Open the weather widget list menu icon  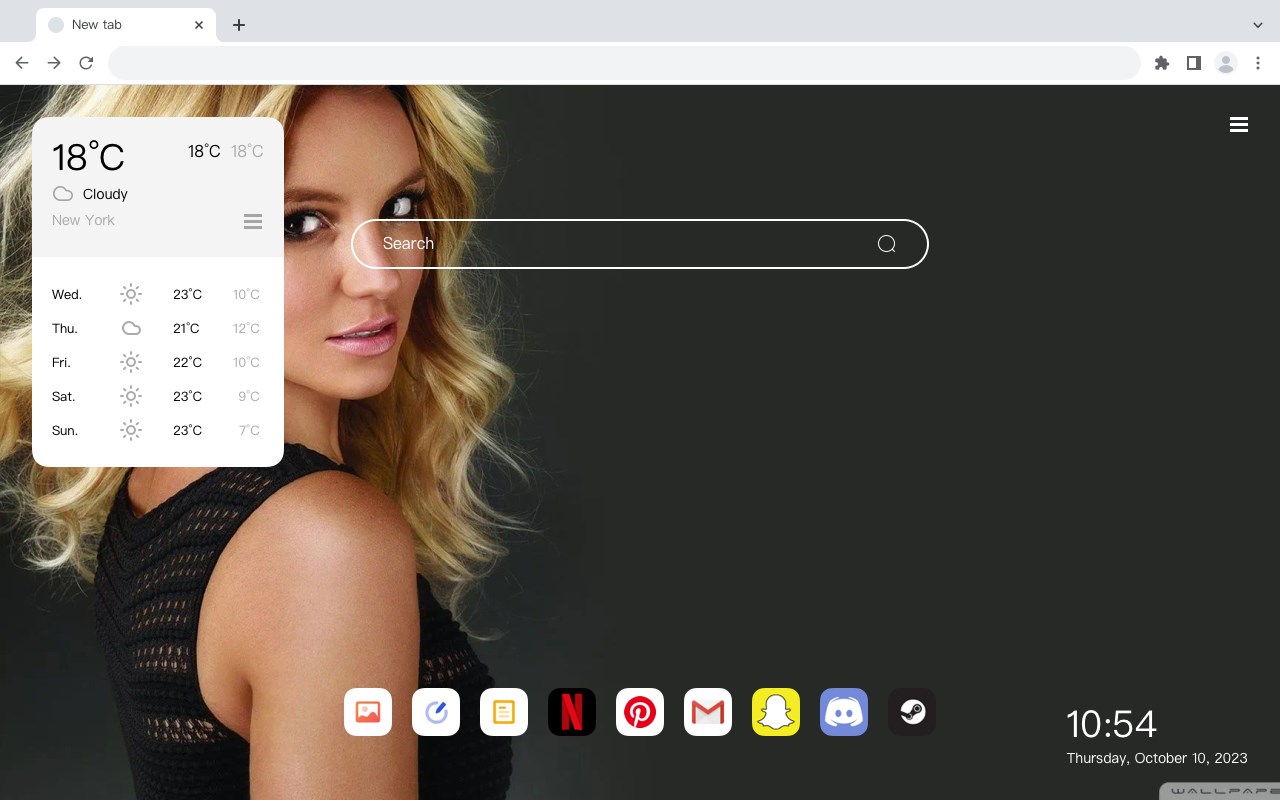pyautogui.click(x=253, y=221)
